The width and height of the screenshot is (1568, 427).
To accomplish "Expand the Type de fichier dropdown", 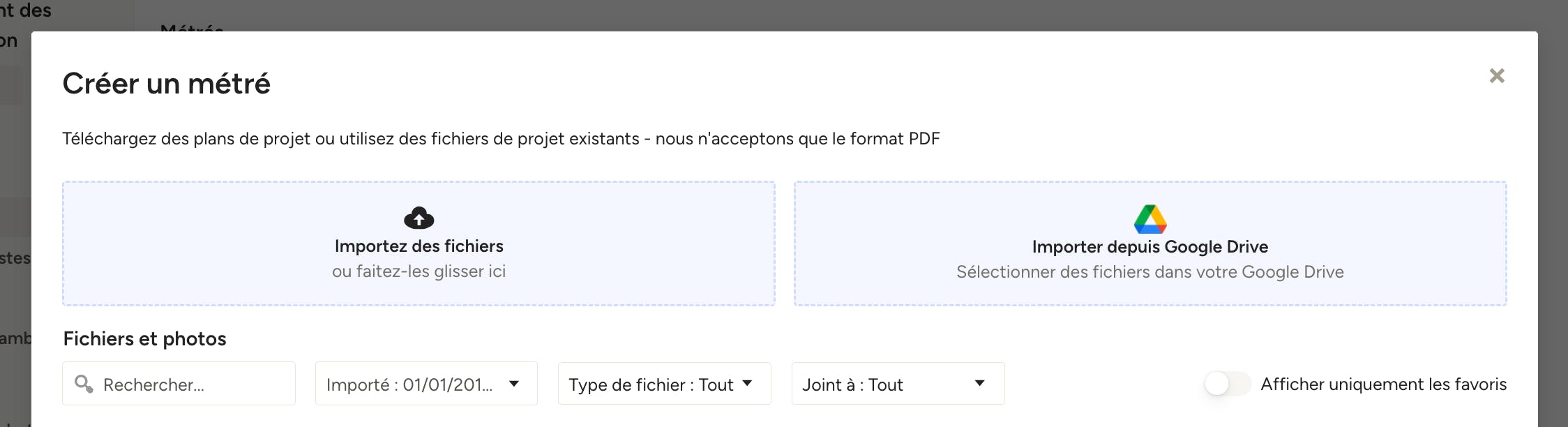I will click(664, 383).
